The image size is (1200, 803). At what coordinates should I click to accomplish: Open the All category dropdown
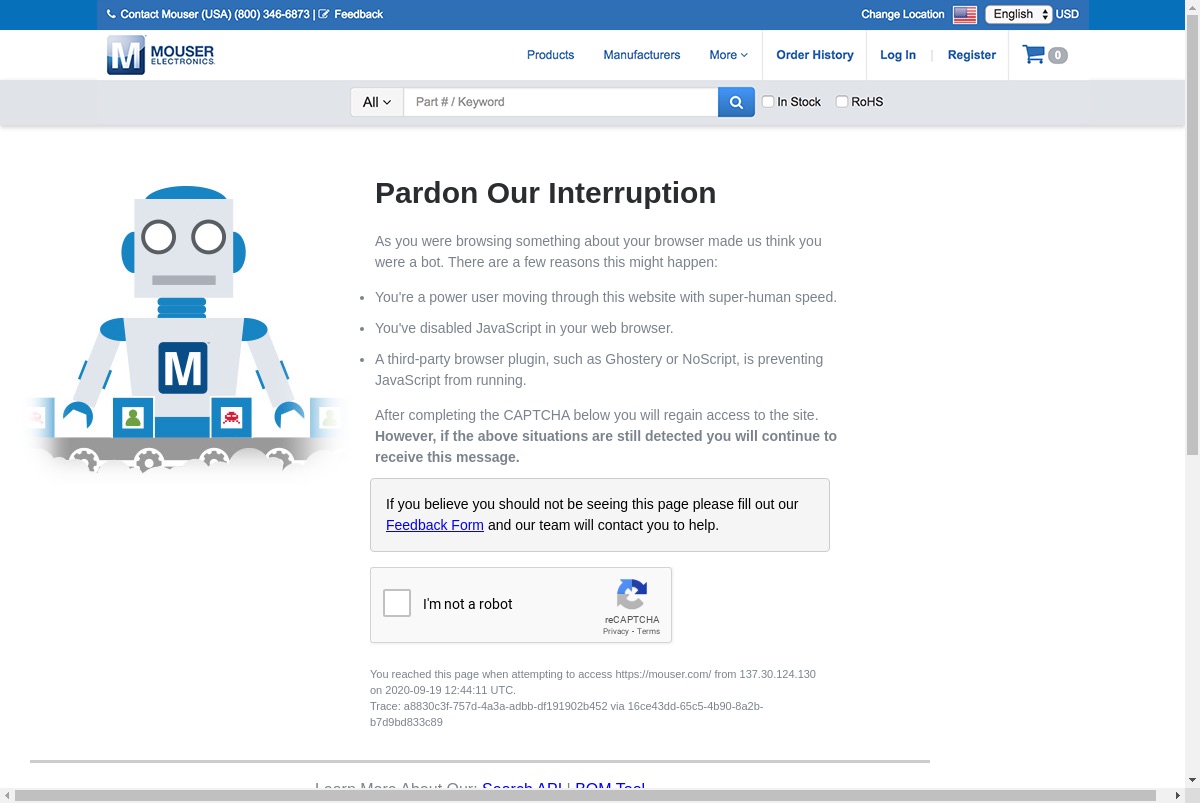pos(377,102)
